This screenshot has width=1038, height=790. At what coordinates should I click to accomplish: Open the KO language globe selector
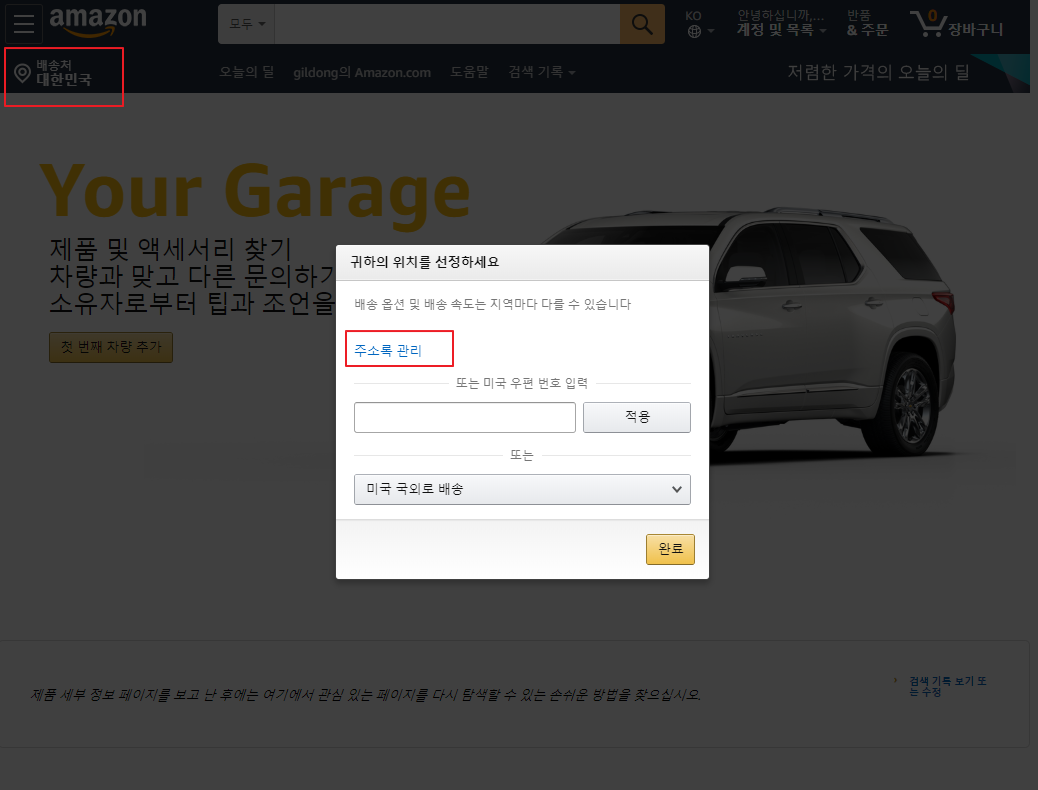700,24
